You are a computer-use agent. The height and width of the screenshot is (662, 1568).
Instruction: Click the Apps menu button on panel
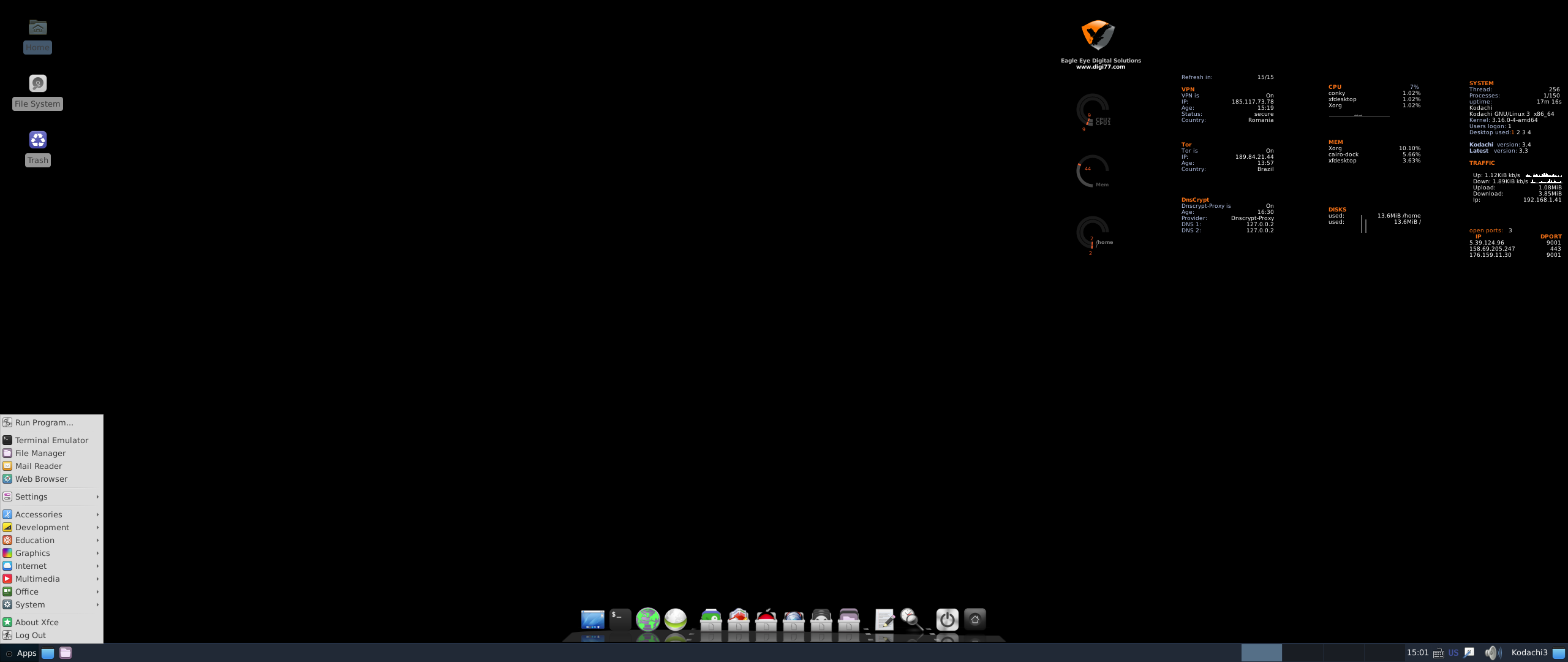pyautogui.click(x=21, y=653)
